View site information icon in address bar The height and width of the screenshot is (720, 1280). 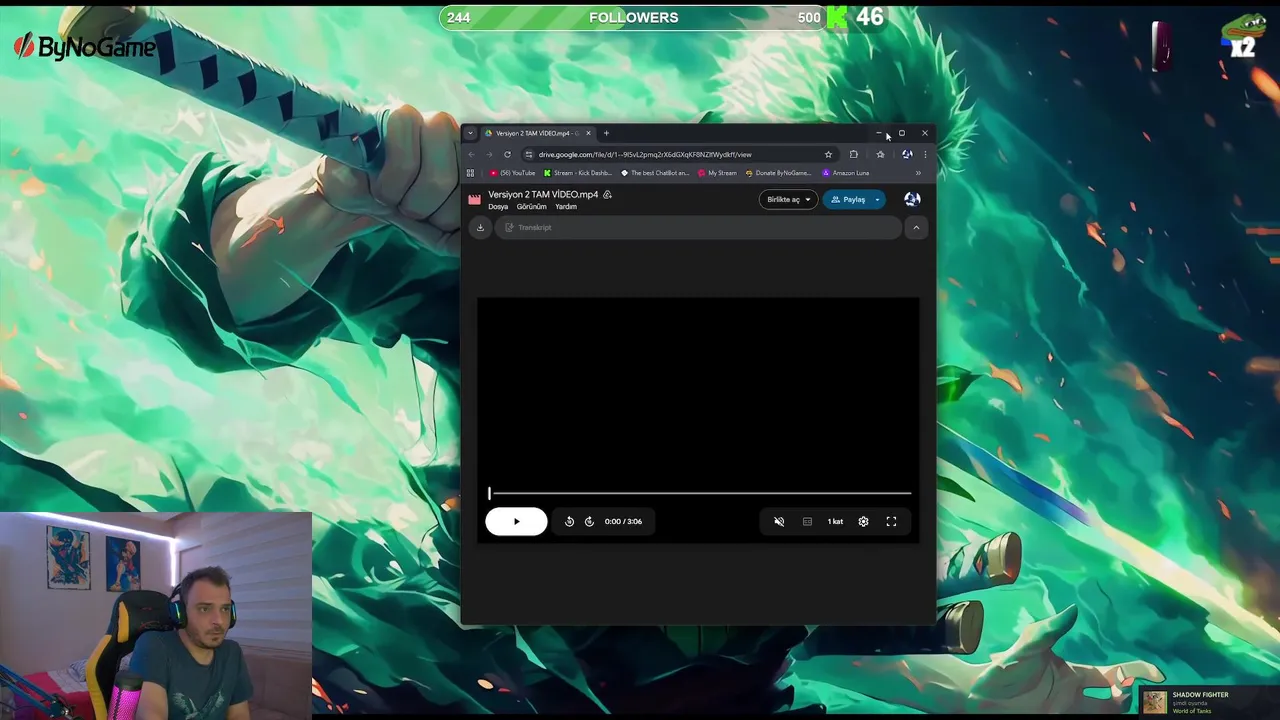pos(529,154)
